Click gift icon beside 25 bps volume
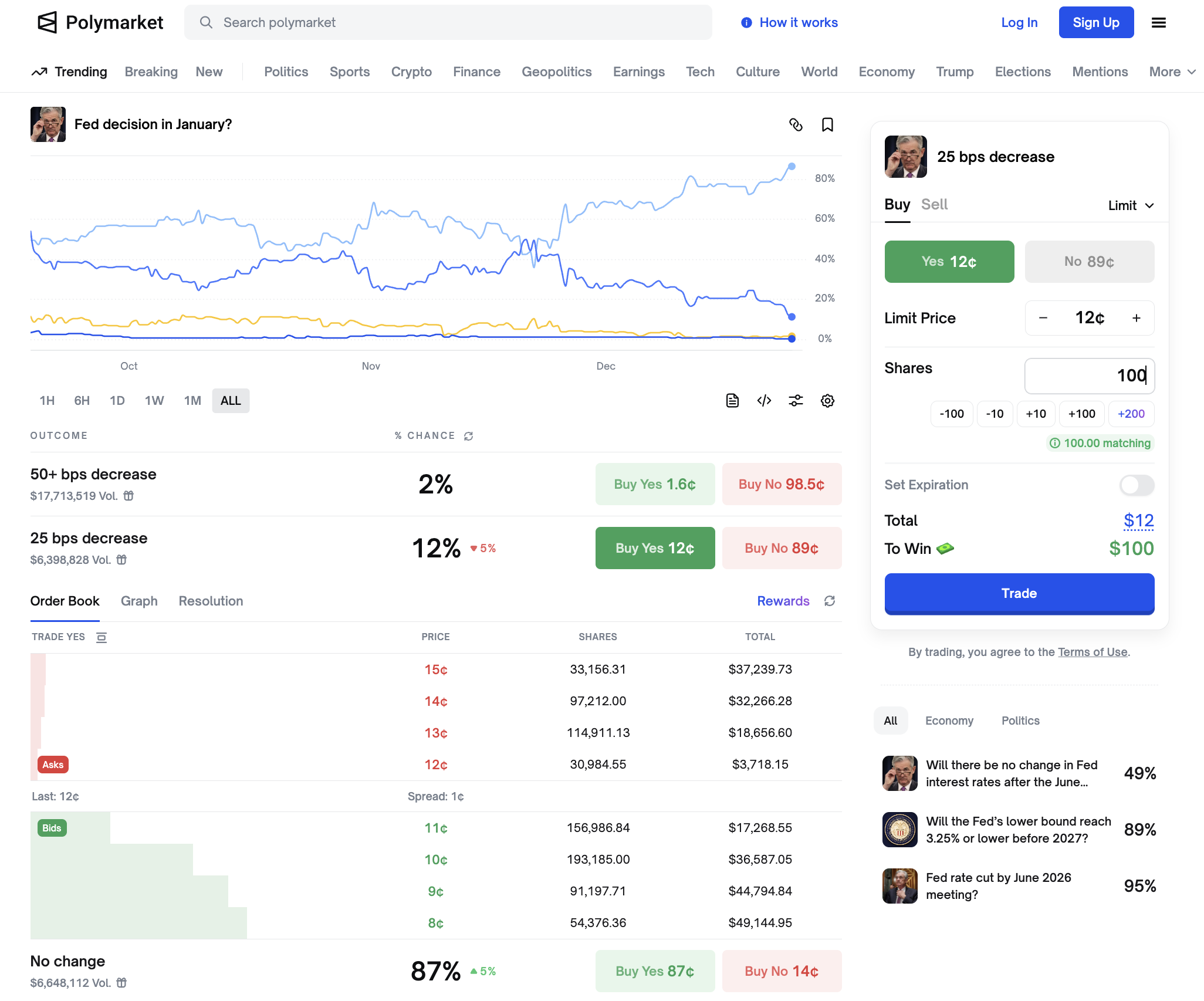The height and width of the screenshot is (1001, 1204). click(121, 560)
